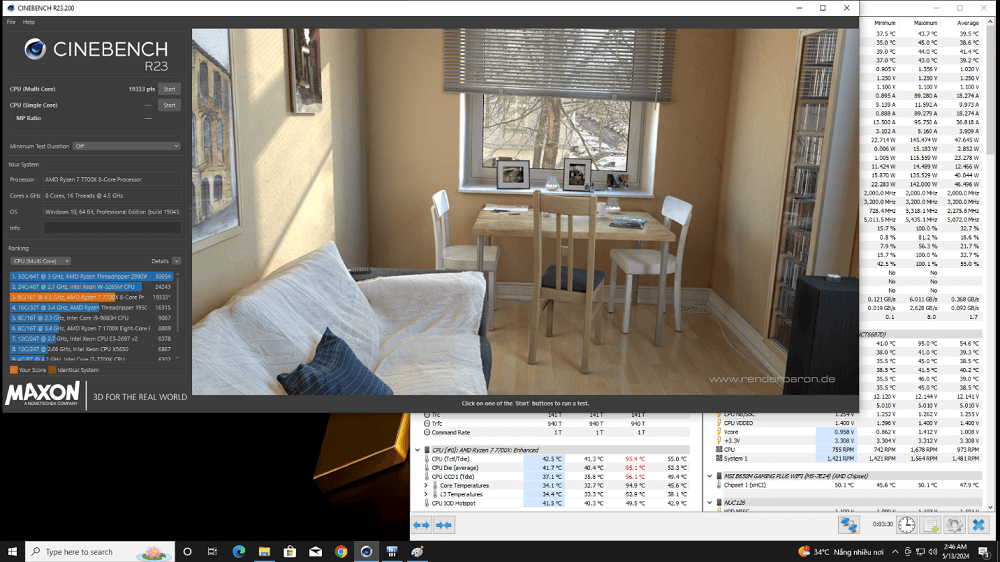Open File Explorer from the taskbar

click(264, 552)
